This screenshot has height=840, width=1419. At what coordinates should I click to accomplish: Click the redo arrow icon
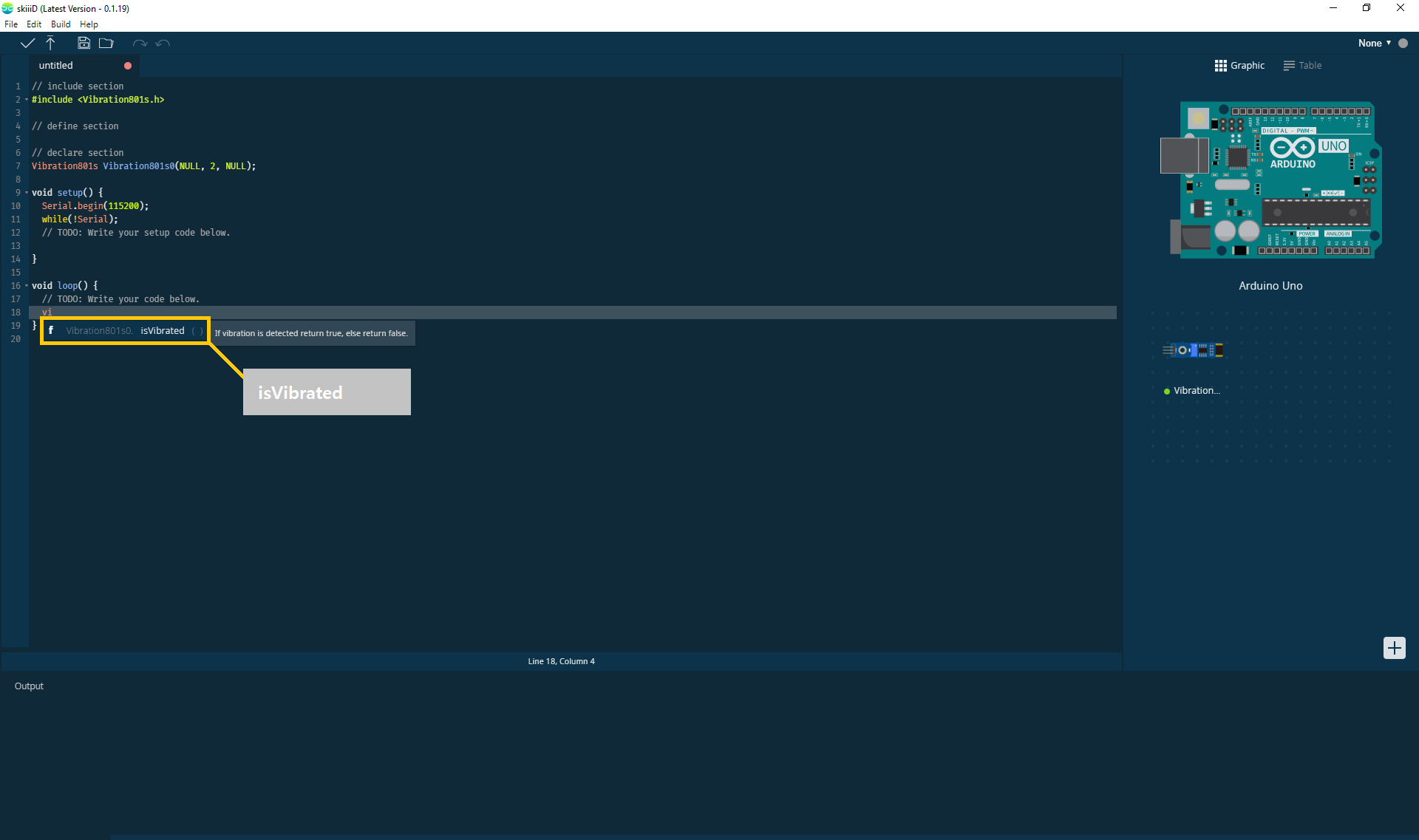(139, 44)
